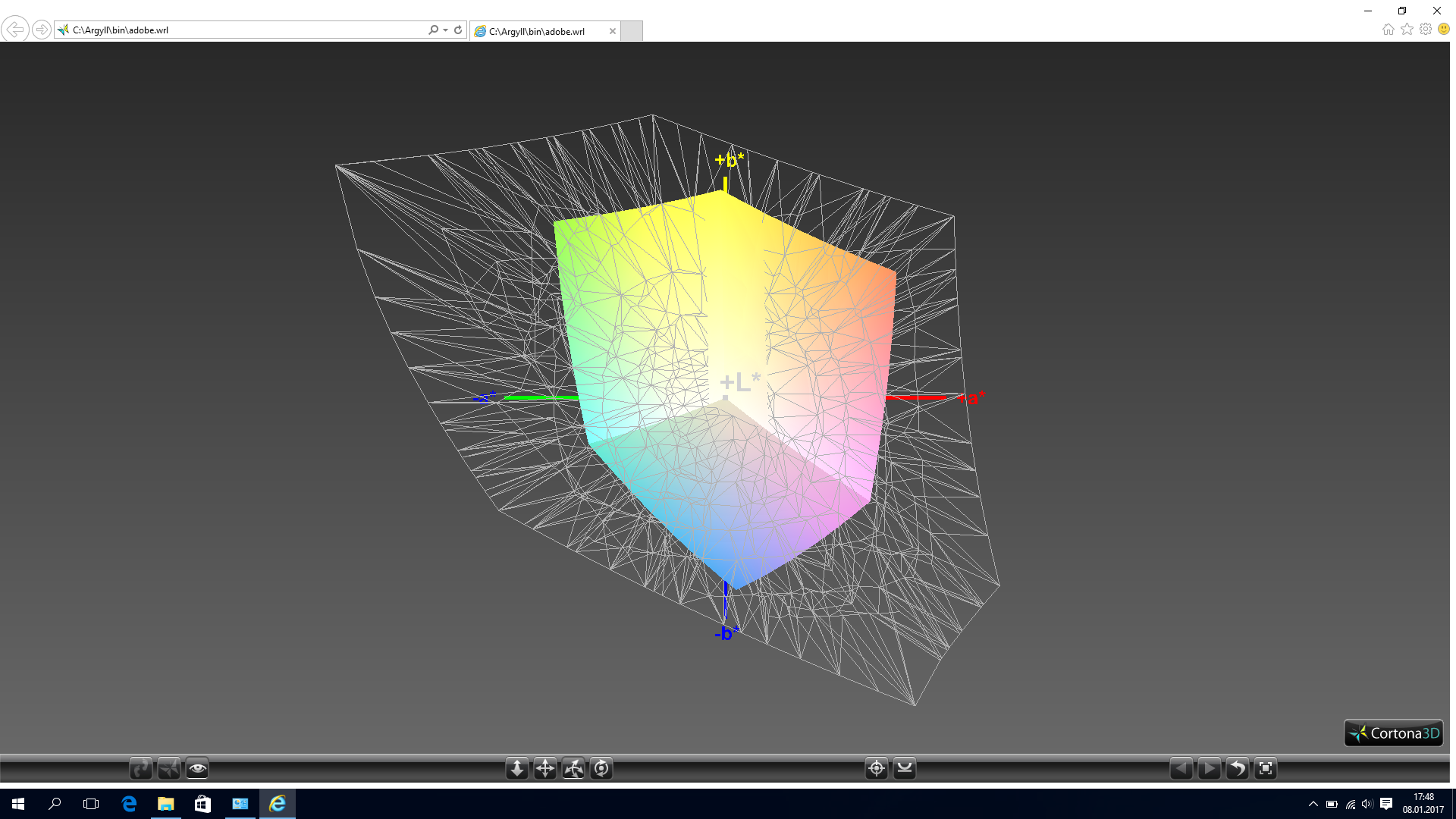Click the Plan up-down arrow tool
The width and height of the screenshot is (1456, 819).
click(x=516, y=768)
